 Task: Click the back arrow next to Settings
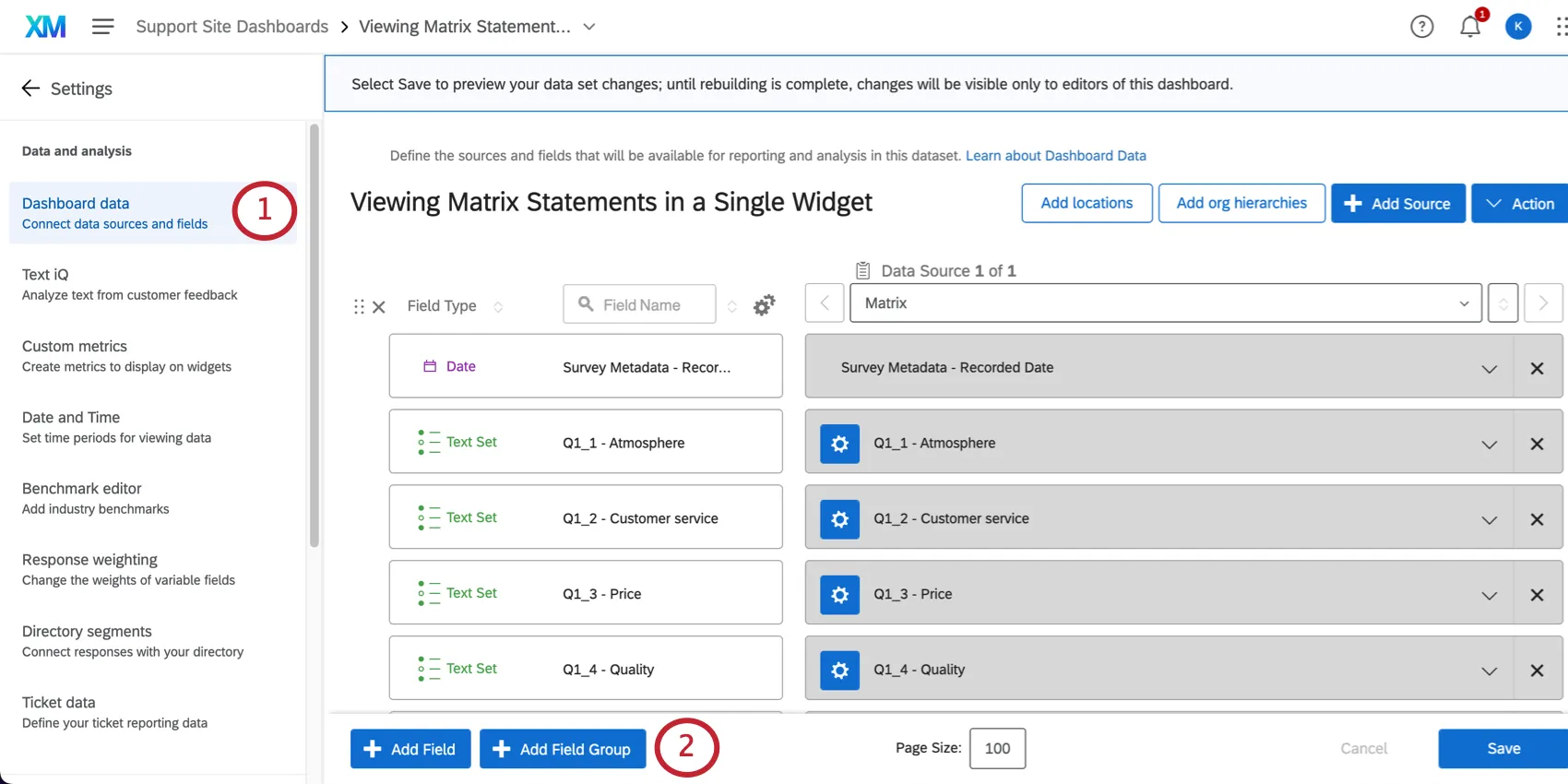(30, 89)
